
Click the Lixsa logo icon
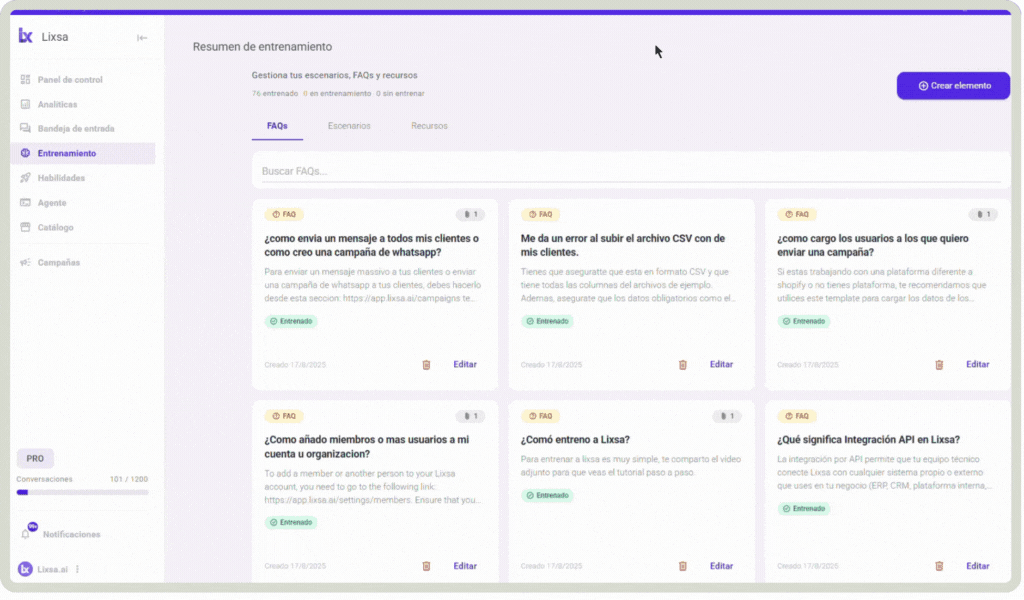(x=26, y=37)
